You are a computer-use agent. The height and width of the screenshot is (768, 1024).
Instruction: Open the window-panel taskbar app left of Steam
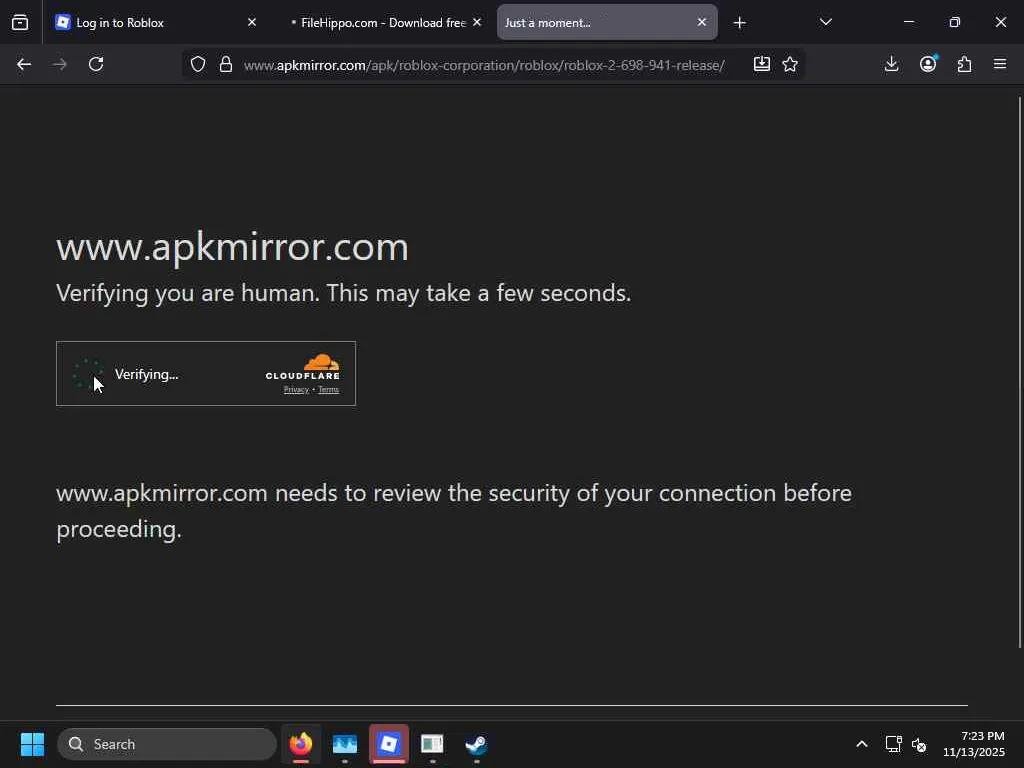point(432,744)
